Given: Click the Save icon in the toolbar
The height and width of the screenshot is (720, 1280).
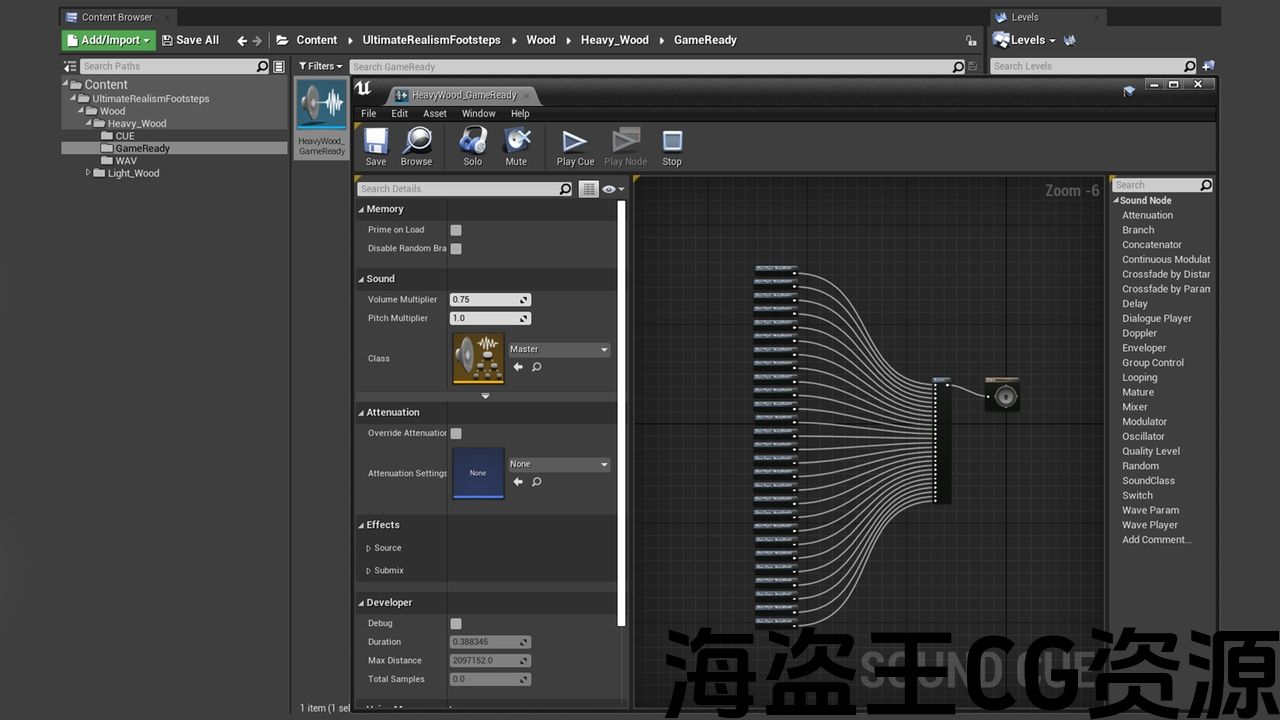Looking at the screenshot, I should [376, 146].
